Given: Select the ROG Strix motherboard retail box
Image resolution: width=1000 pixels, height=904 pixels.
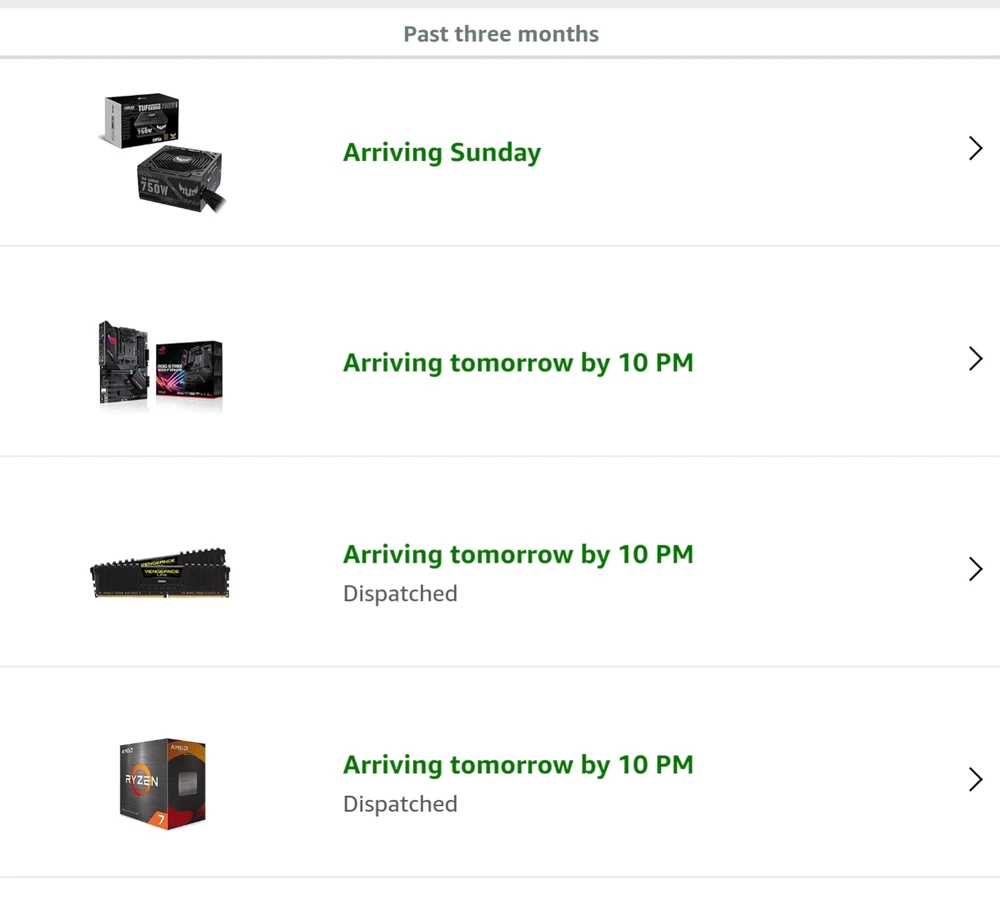Looking at the screenshot, I should [189, 370].
